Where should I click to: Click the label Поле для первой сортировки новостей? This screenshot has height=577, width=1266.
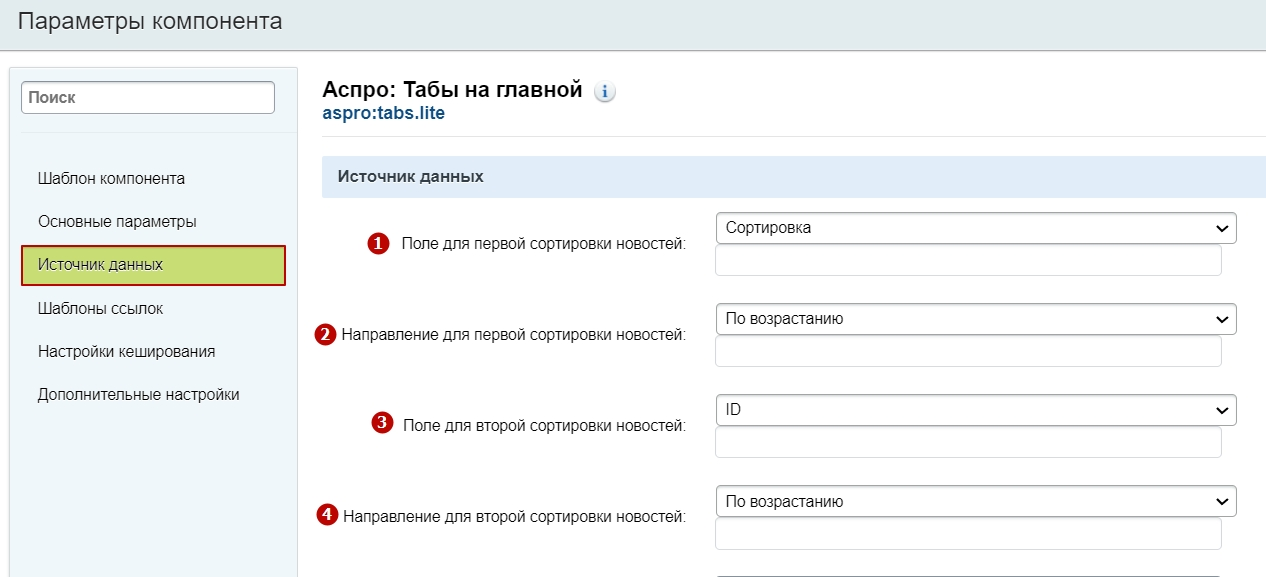[543, 243]
